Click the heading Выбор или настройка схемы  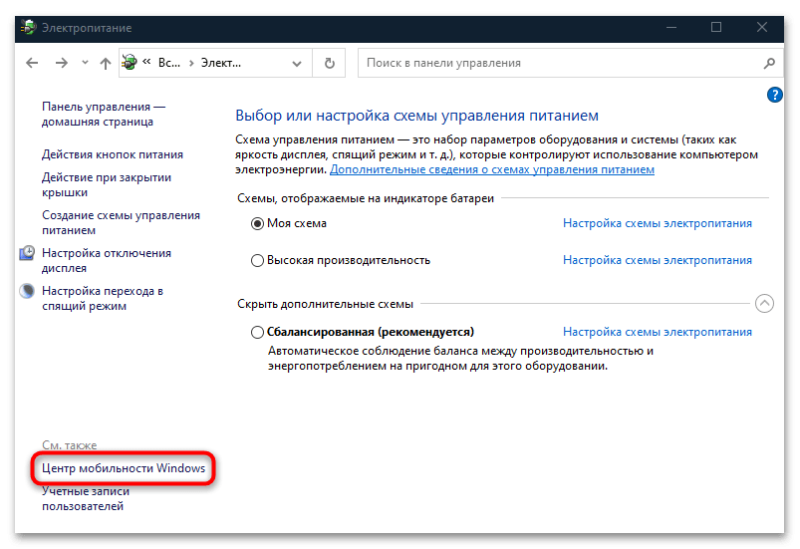coord(416,116)
